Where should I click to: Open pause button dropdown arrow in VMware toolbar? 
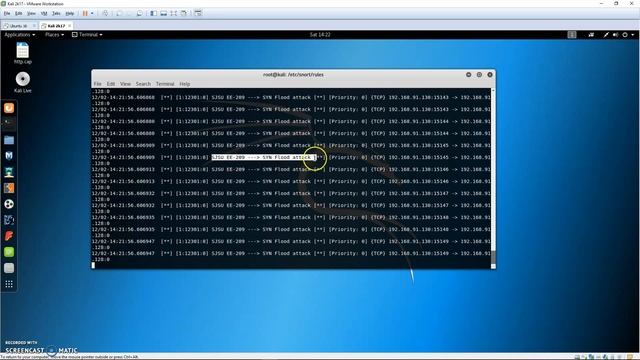click(92, 13)
